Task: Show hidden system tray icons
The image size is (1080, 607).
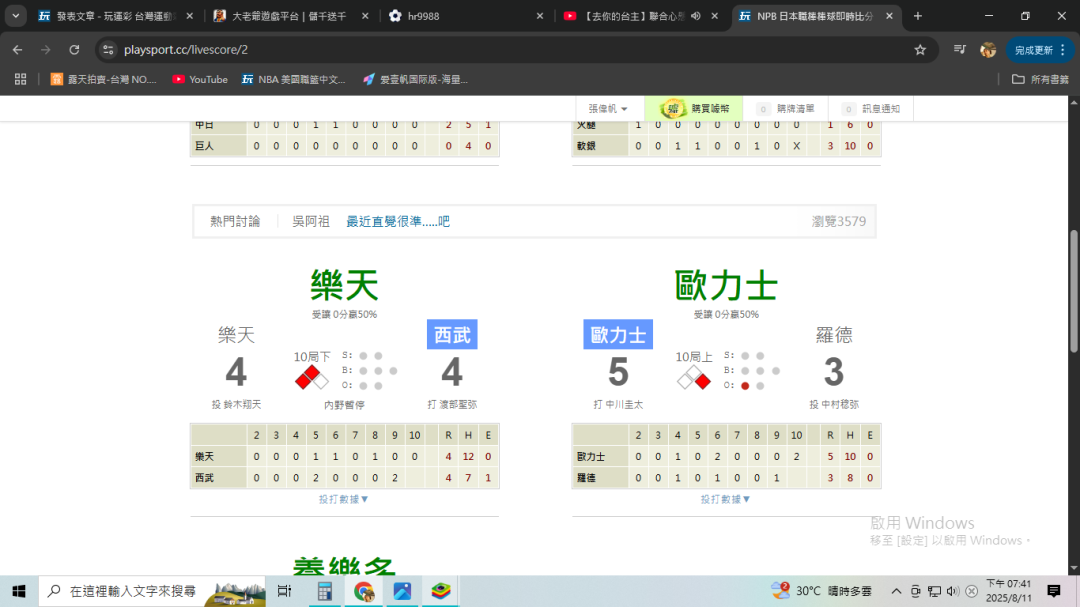Action: click(896, 591)
